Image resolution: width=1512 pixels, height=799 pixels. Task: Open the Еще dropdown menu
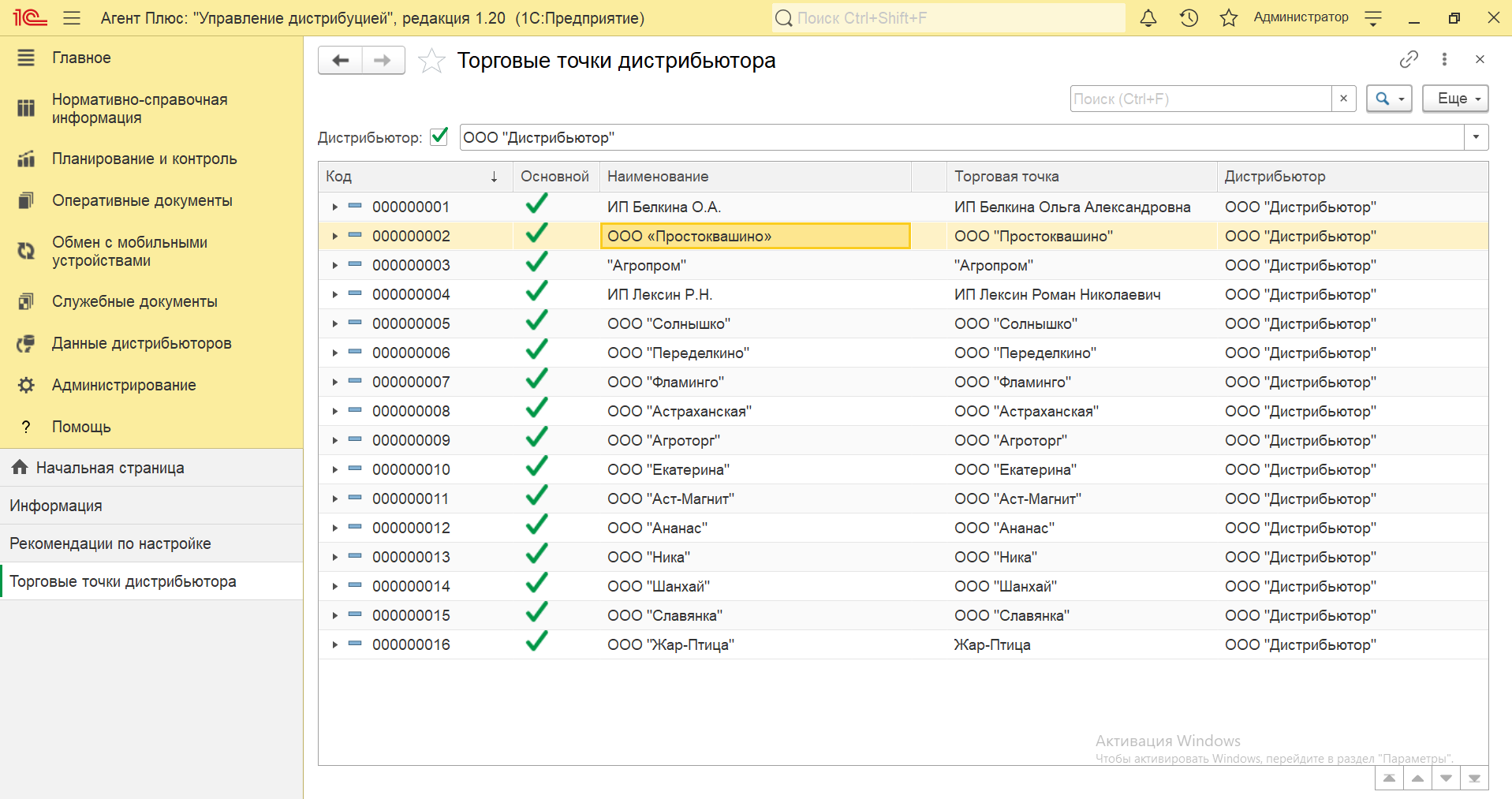1455,99
